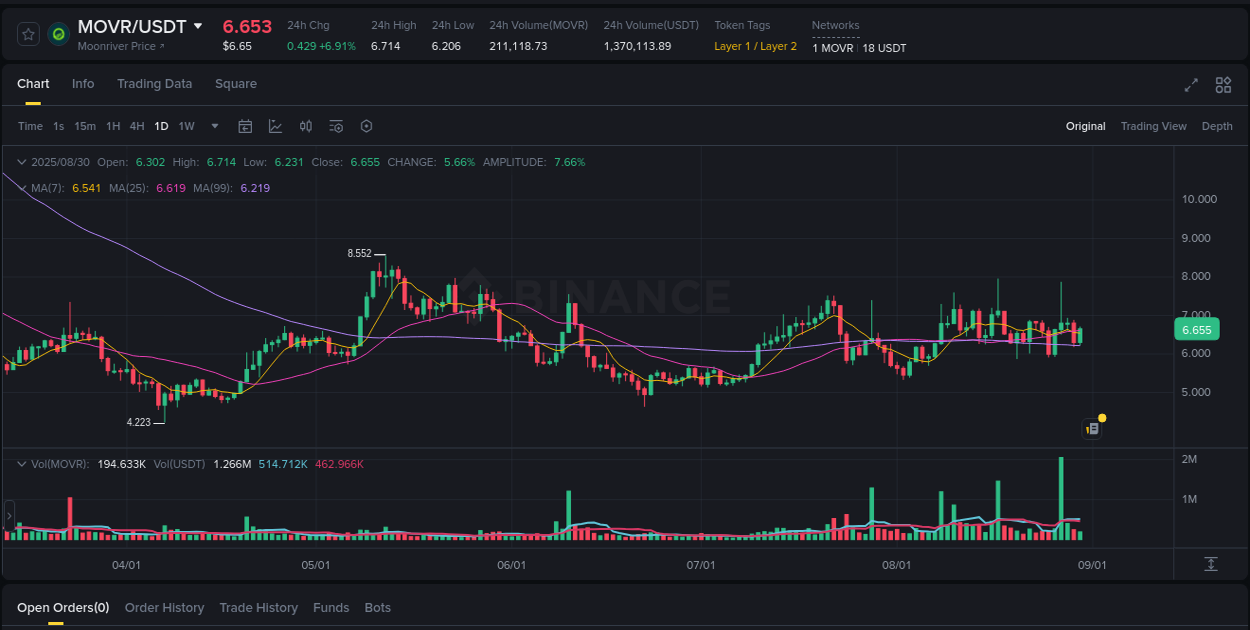Open the MOVR/USDT pair dropdown
The height and width of the screenshot is (630, 1250).
(198, 26)
